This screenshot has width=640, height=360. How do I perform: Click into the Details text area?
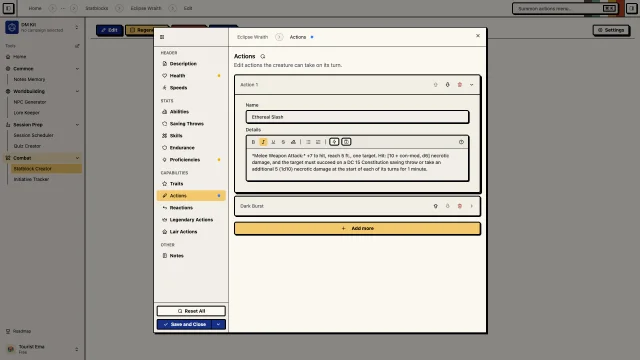pos(357,164)
